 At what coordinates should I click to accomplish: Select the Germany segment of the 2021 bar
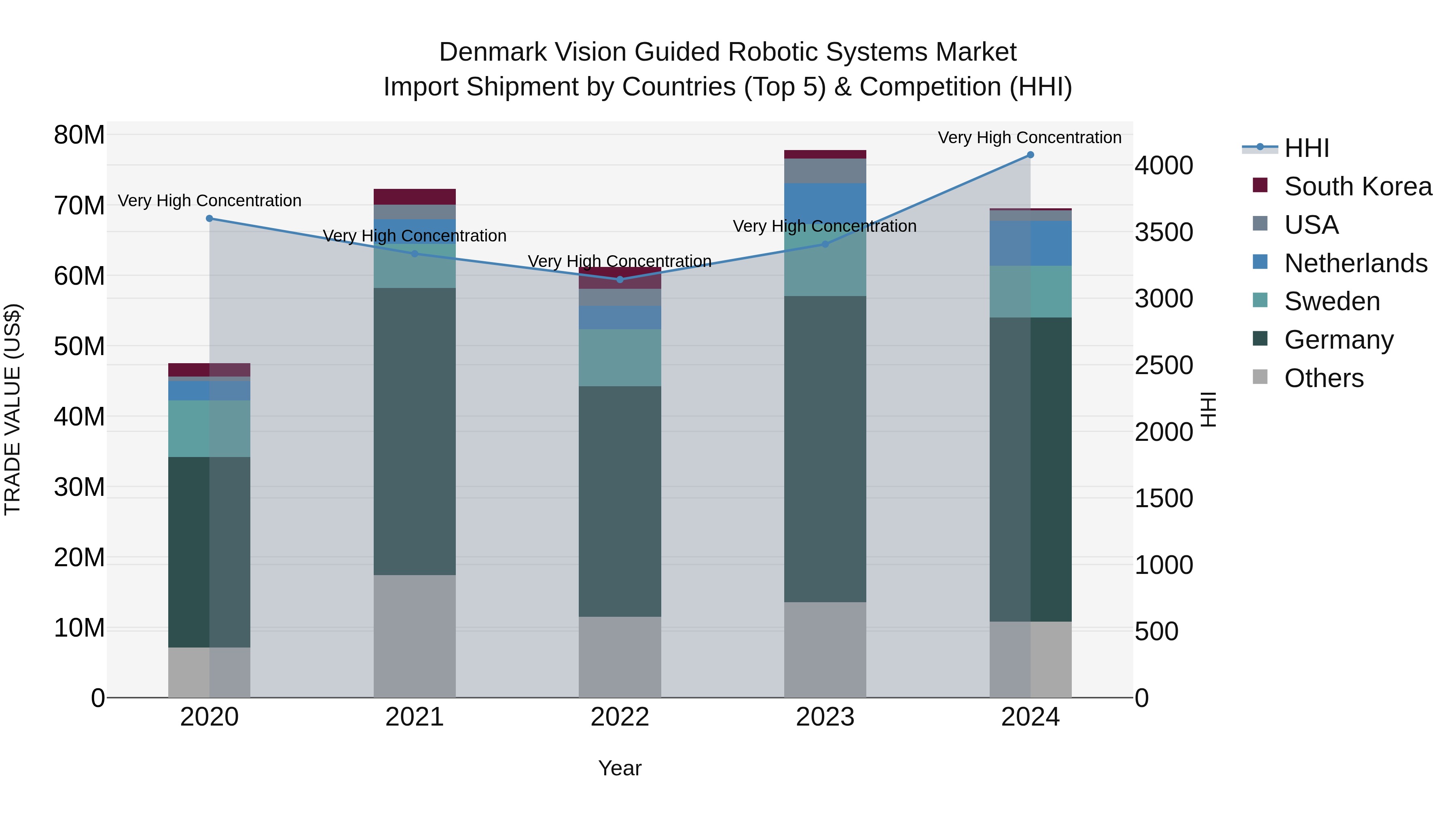414,431
